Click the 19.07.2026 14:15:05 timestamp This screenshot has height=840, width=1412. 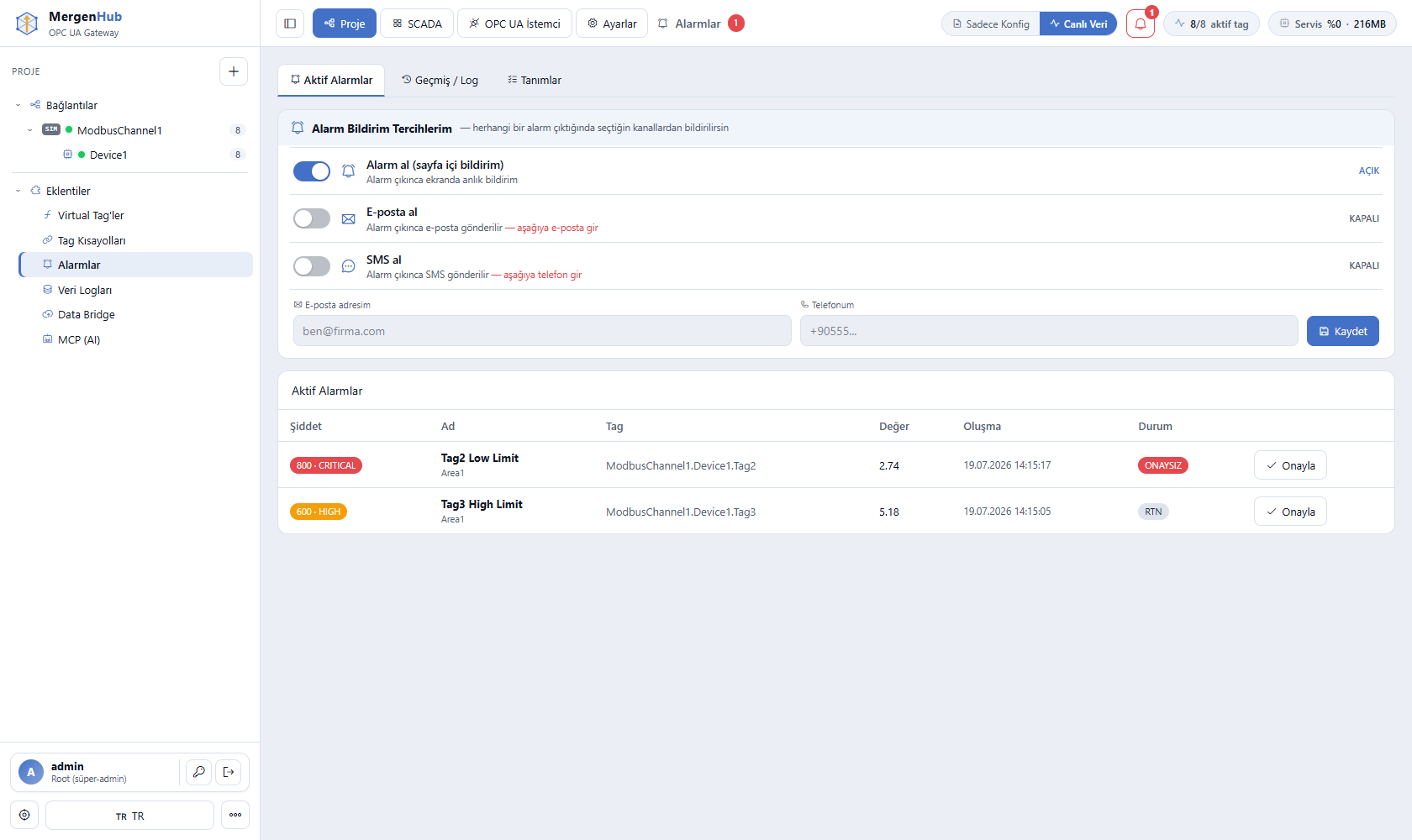[1007, 511]
